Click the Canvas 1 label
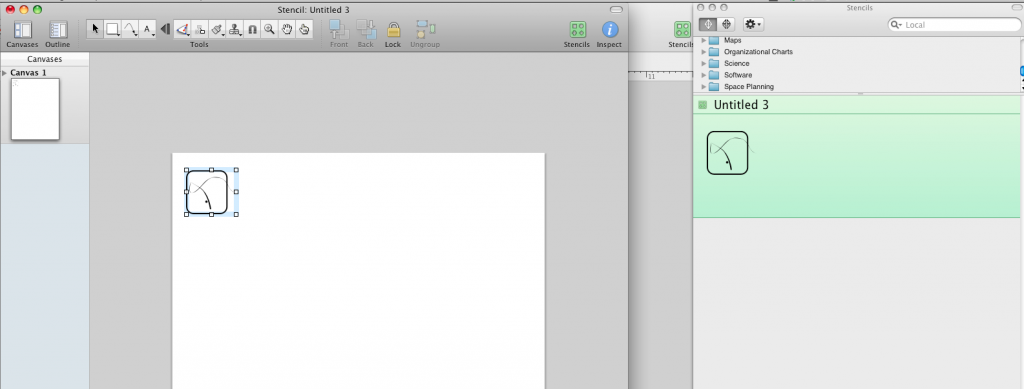This screenshot has width=1024, height=389. point(28,72)
